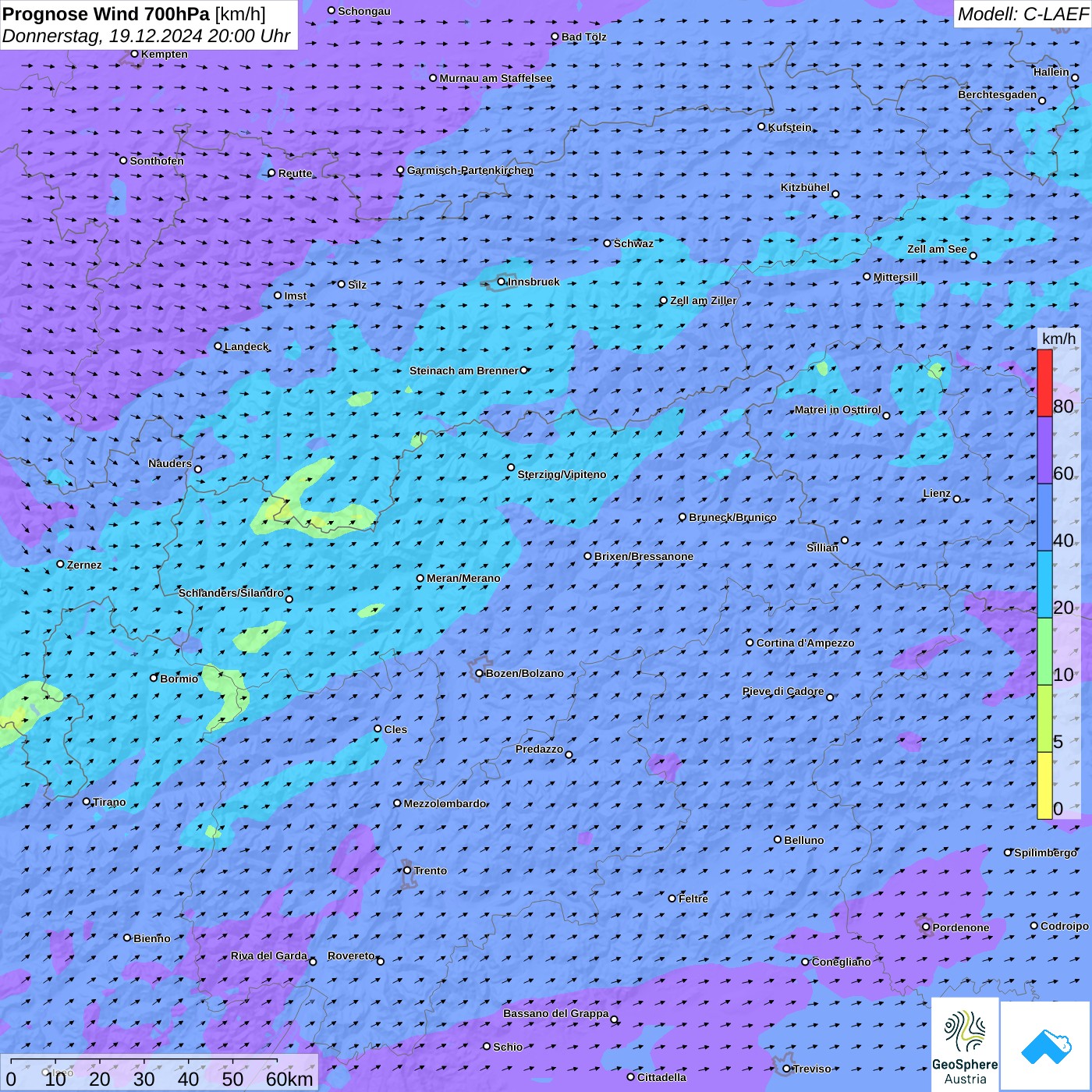Click the Reutte city label
The image size is (1092, 1092).
[x=295, y=173]
